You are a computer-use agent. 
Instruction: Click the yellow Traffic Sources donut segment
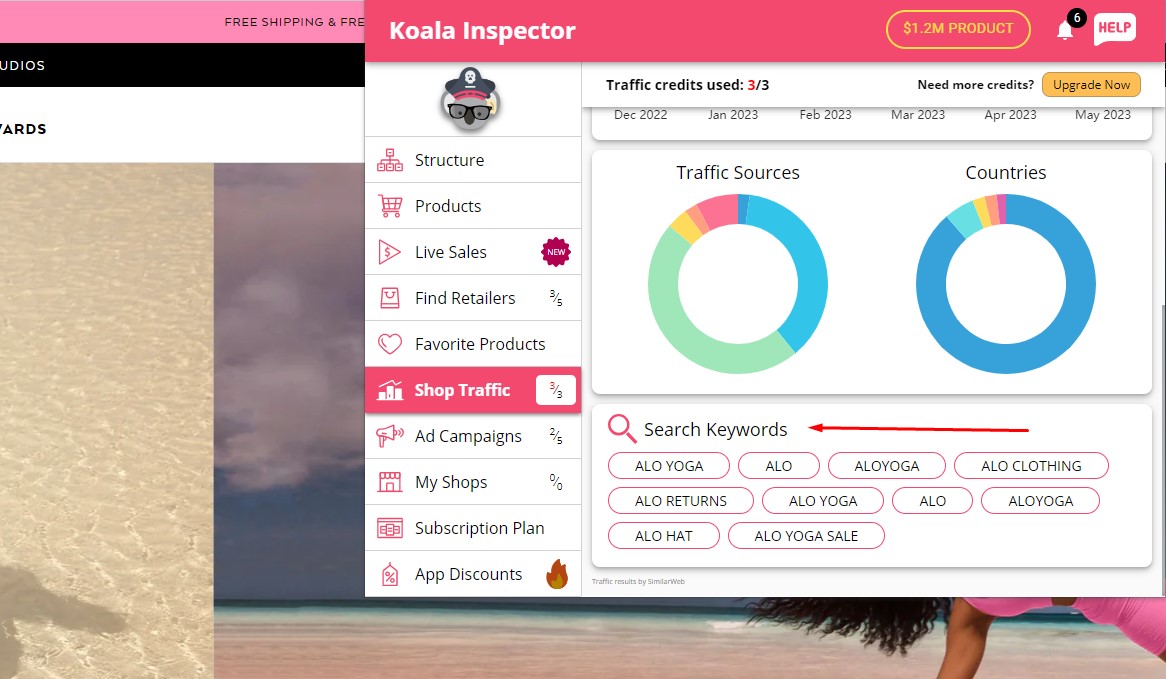[686, 229]
